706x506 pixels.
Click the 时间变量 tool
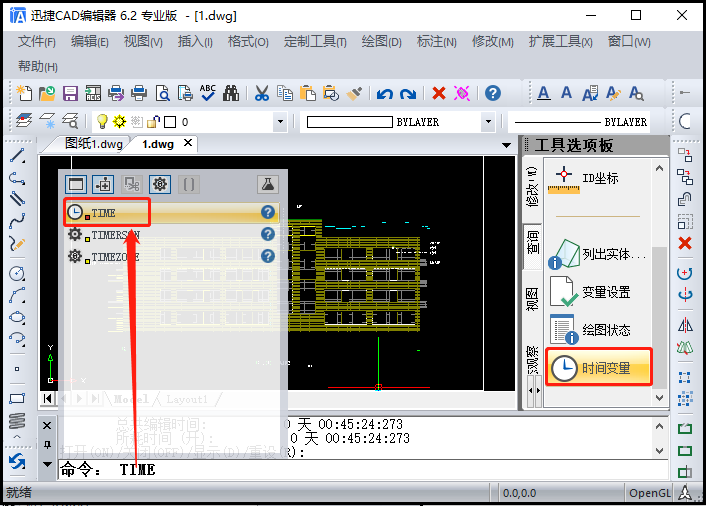click(x=599, y=368)
